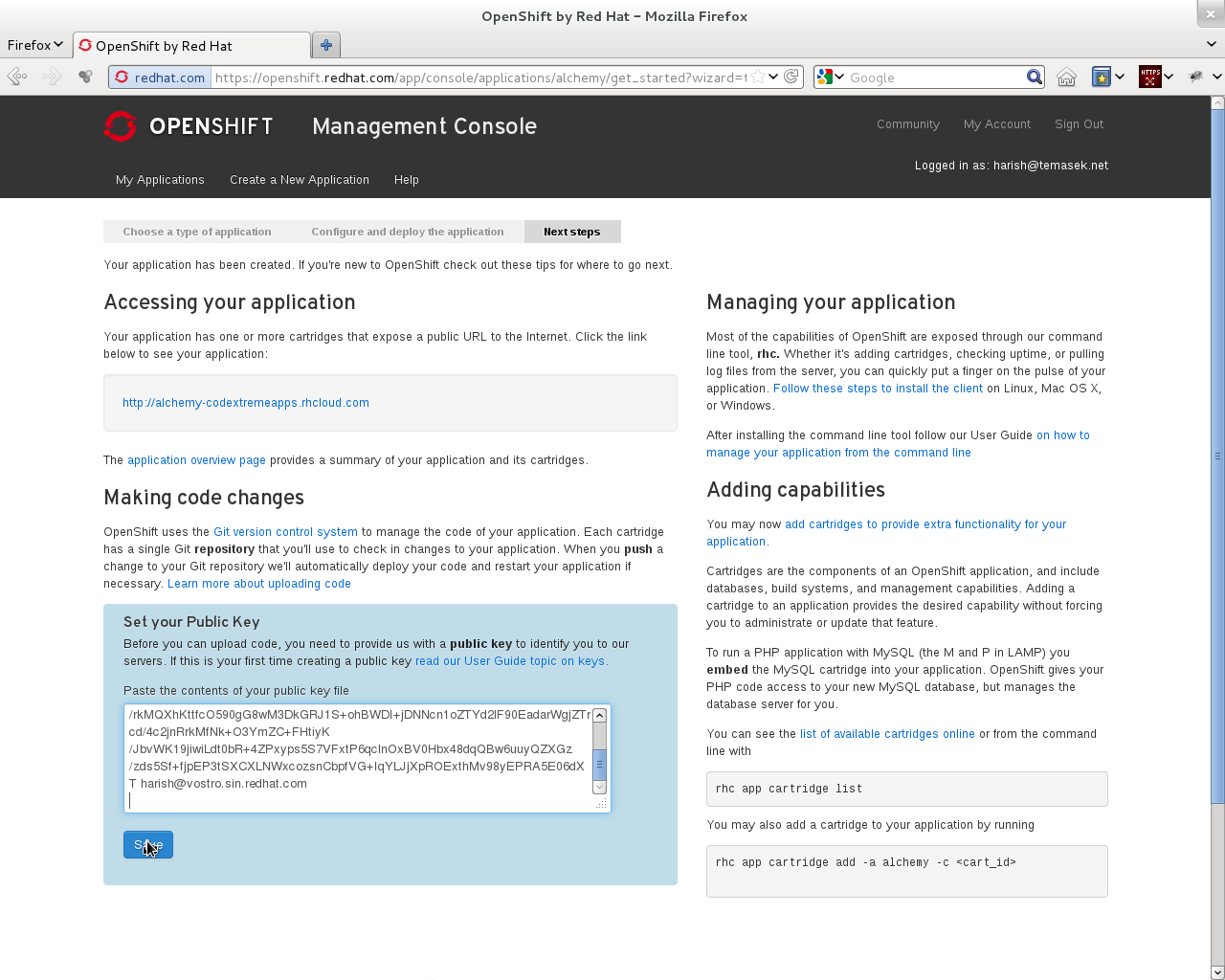Select the Choose a type of application step
Image resolution: width=1225 pixels, height=980 pixels.
pos(197,232)
